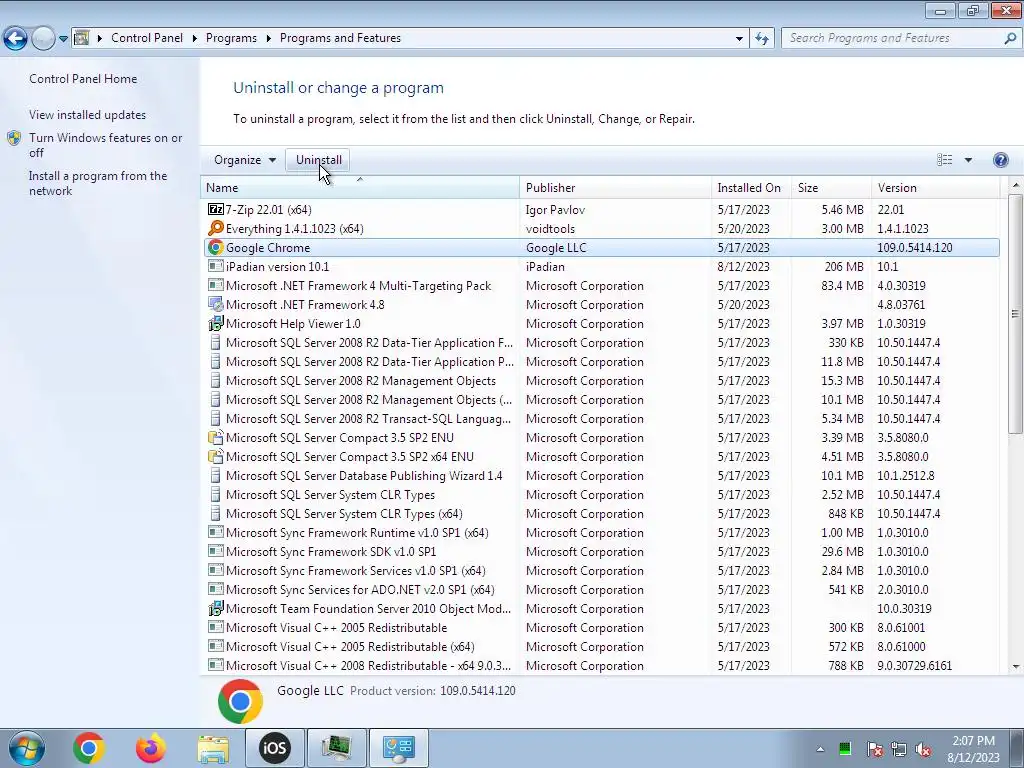Click the Forward navigation arrow button
The image size is (1024, 768).
(x=44, y=39)
